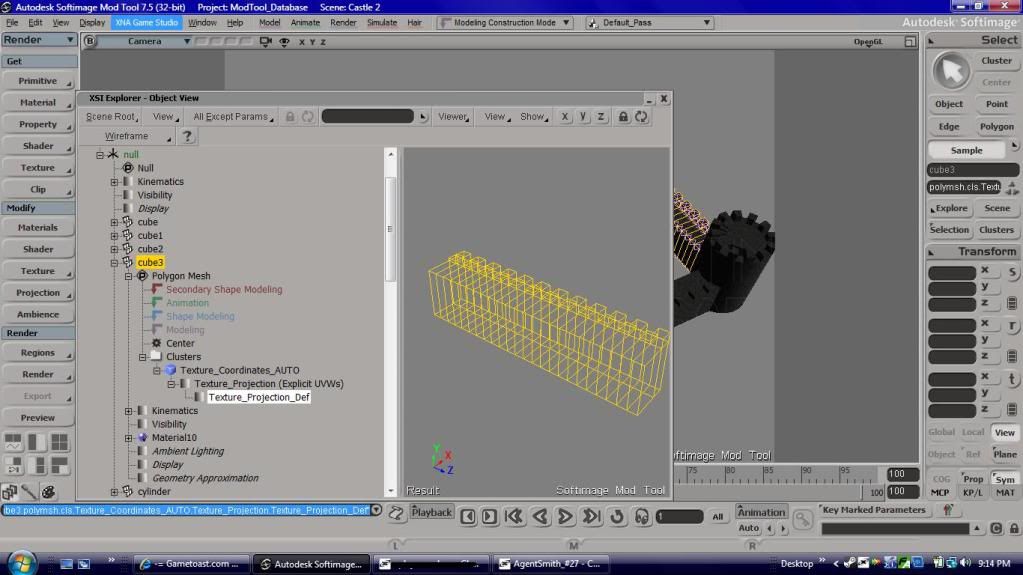1023x575 pixels.
Task: Click the script editor icon left of Playback
Action: point(396,513)
